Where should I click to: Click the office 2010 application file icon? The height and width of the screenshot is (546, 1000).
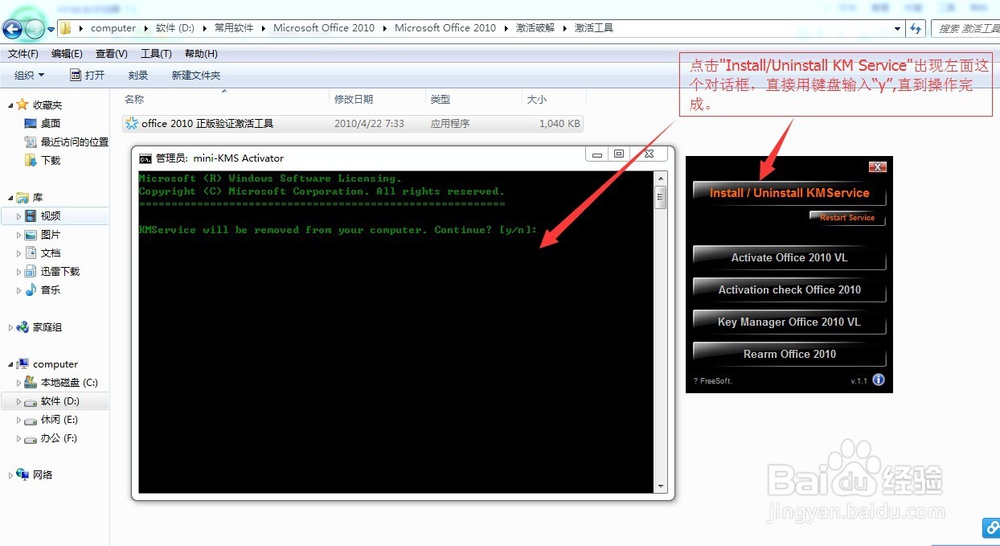point(131,123)
